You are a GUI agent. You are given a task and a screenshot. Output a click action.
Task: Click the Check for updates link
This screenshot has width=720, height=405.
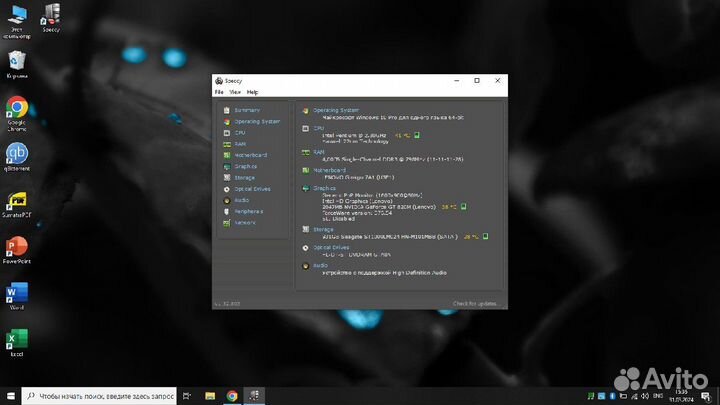(475, 304)
